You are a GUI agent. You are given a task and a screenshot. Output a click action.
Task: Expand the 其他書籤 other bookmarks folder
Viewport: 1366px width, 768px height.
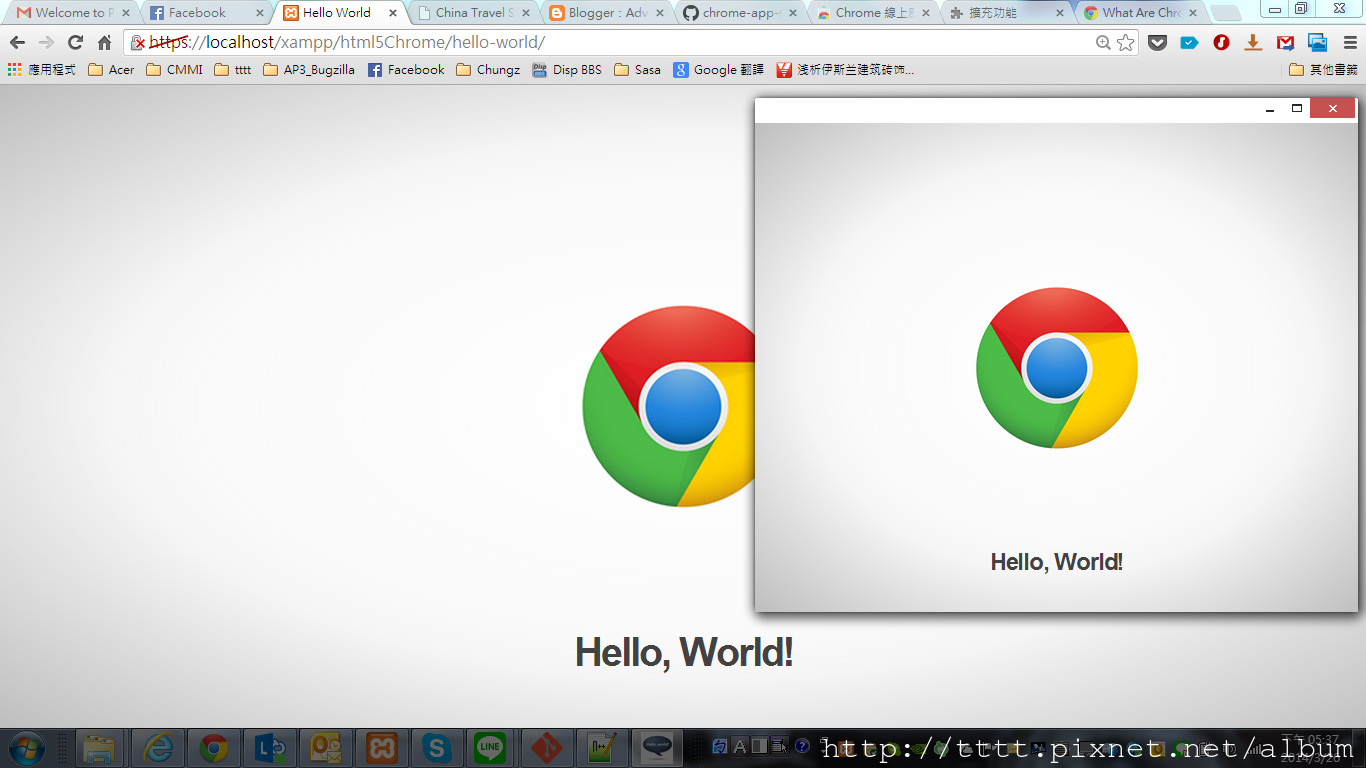click(x=1323, y=70)
